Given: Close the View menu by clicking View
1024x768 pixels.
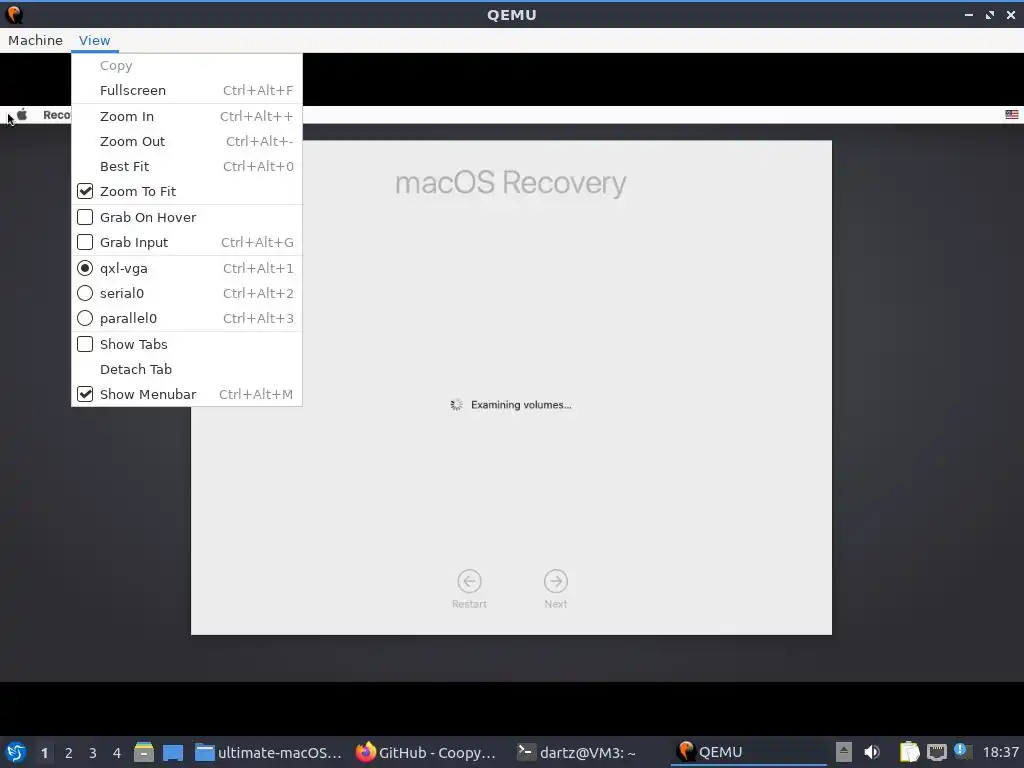Looking at the screenshot, I should click(95, 40).
